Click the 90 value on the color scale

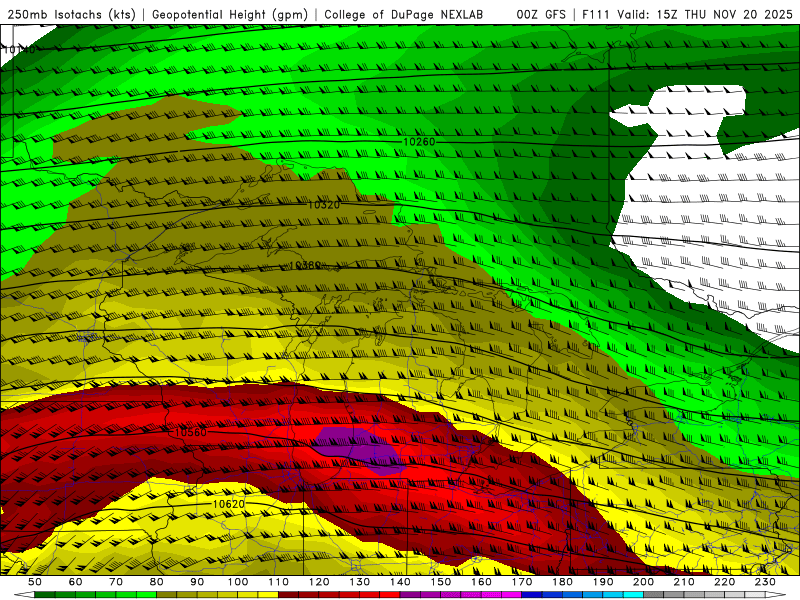tap(197, 582)
